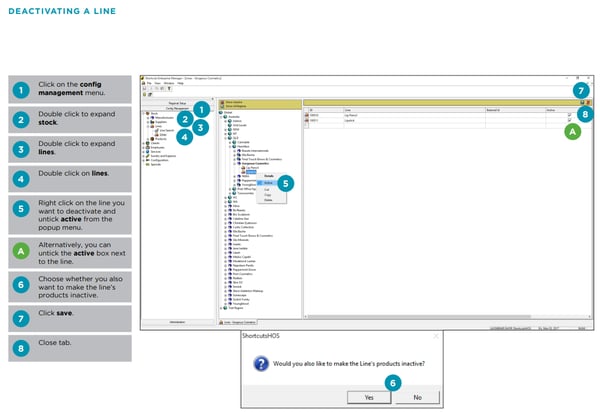The width and height of the screenshot is (600, 412).
Task: Click the save icon on the yellow bar
Action: point(582,103)
